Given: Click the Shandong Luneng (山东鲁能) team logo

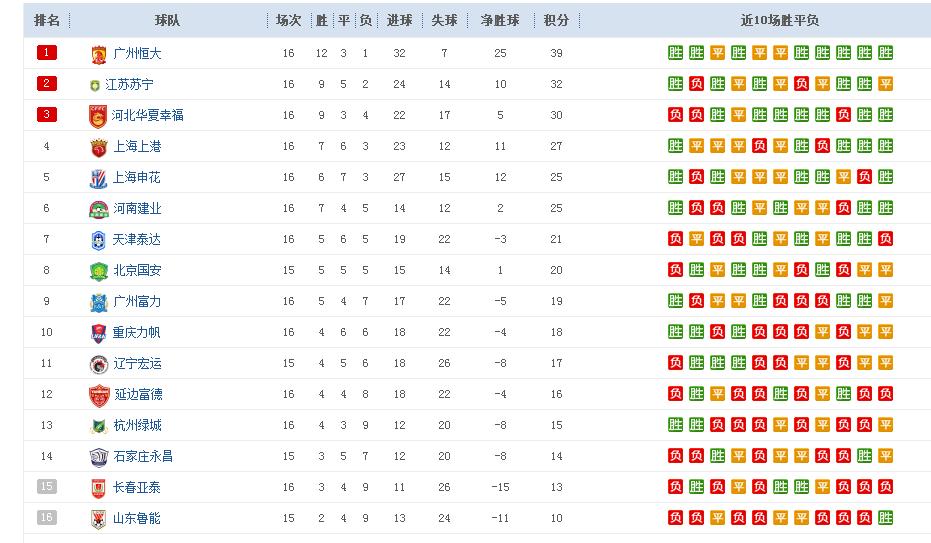Looking at the screenshot, I should [x=98, y=518].
